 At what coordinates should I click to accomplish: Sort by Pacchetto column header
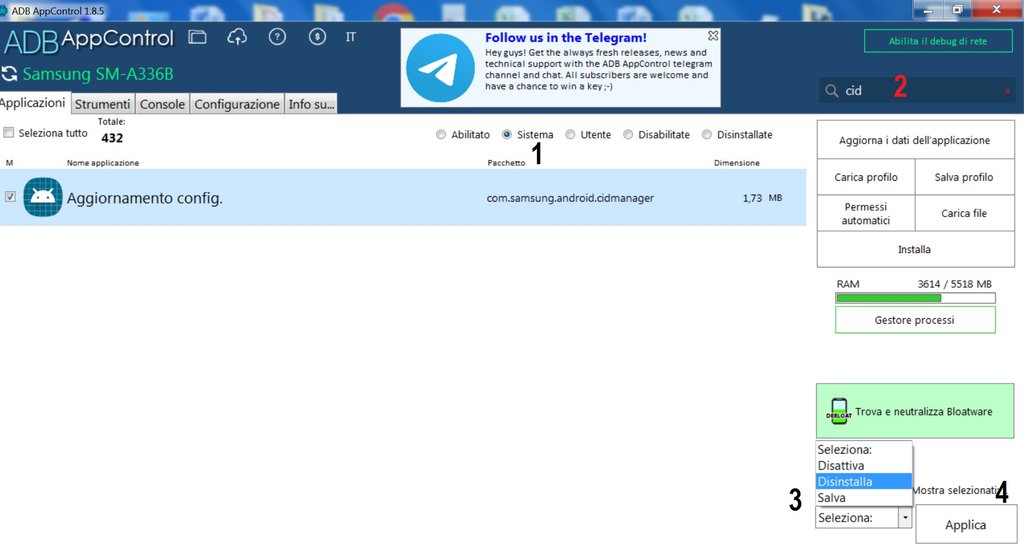tap(506, 163)
